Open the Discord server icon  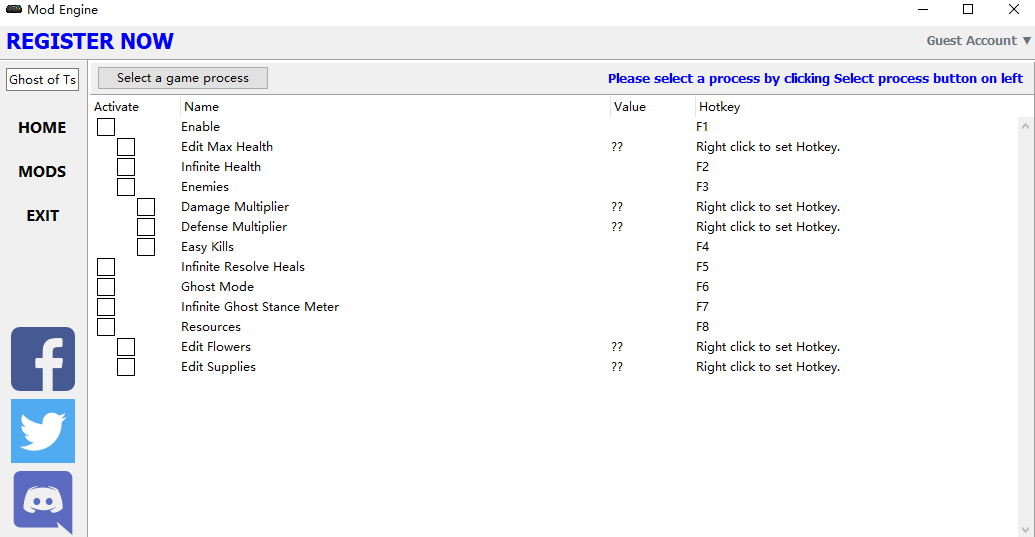coord(43,502)
